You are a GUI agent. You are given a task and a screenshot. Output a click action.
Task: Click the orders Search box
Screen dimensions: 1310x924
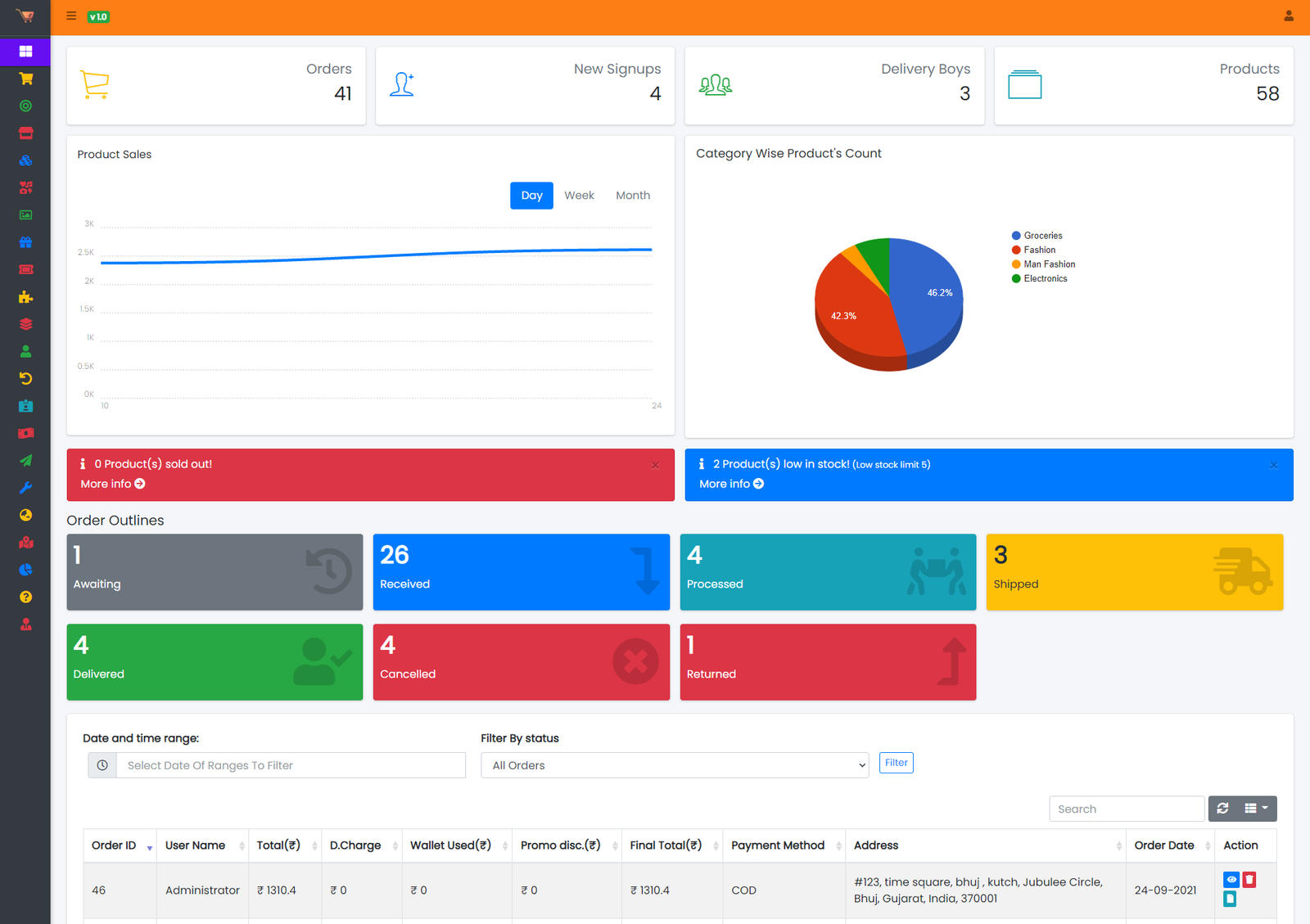(1127, 809)
